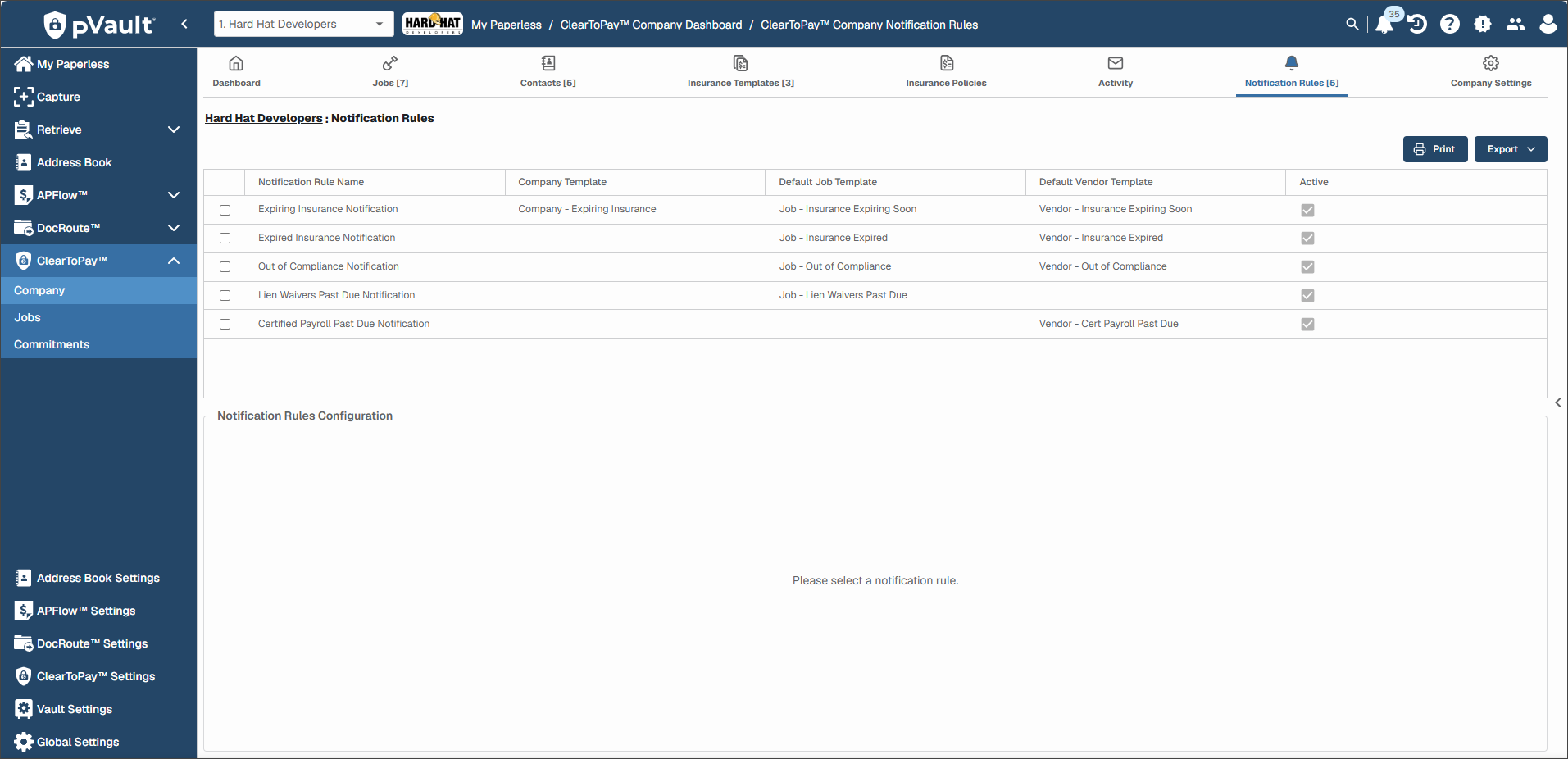Open the users group icon

click(x=1516, y=24)
